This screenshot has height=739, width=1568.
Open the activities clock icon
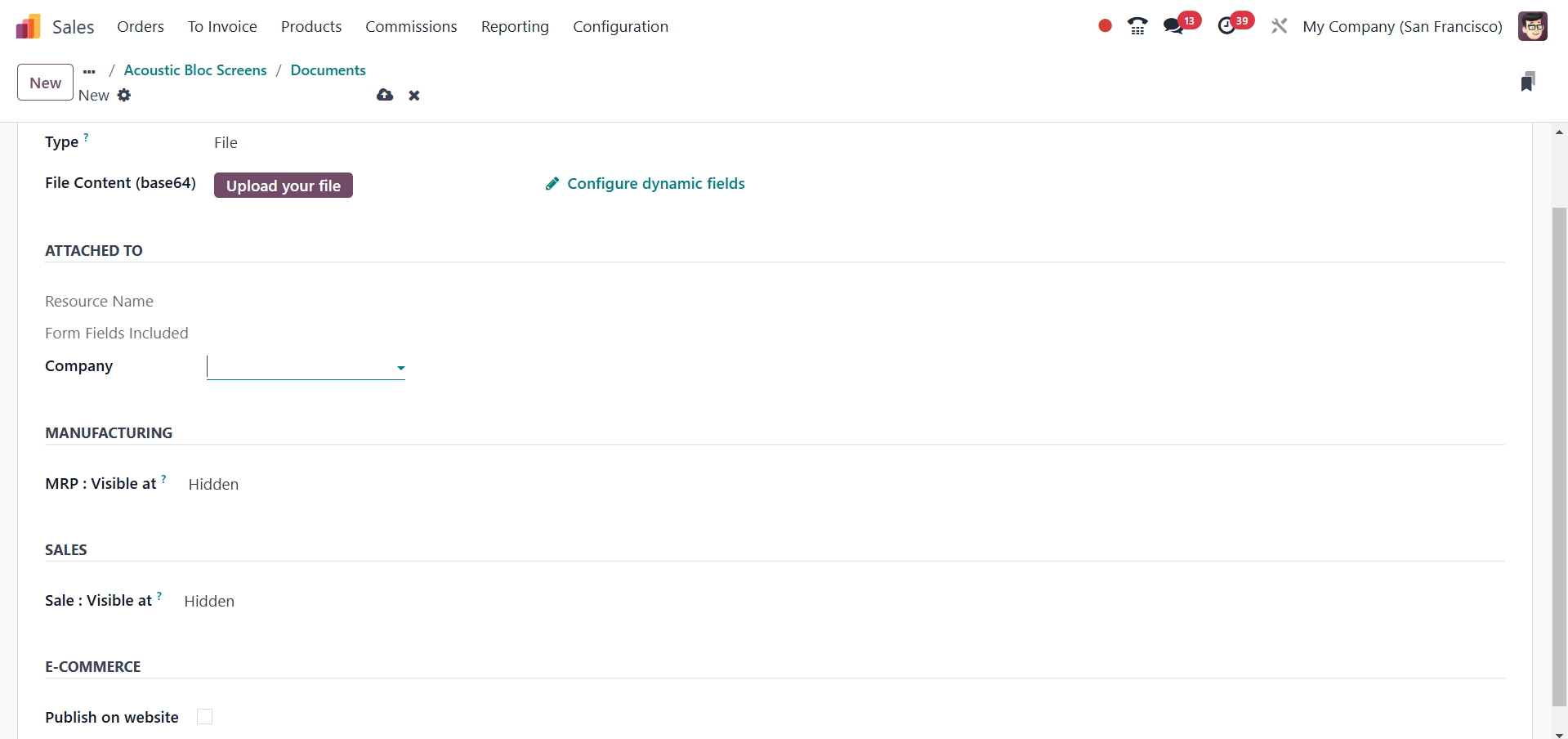coord(1226,26)
